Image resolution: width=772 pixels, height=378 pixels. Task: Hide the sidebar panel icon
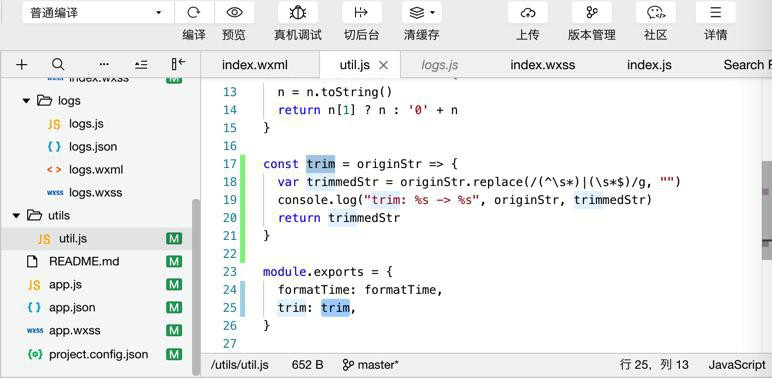pos(178,64)
